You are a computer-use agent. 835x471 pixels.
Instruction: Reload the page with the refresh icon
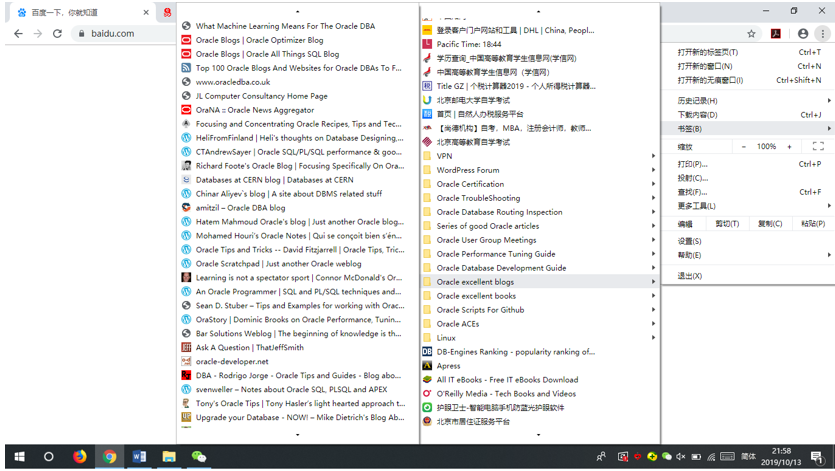click(59, 33)
